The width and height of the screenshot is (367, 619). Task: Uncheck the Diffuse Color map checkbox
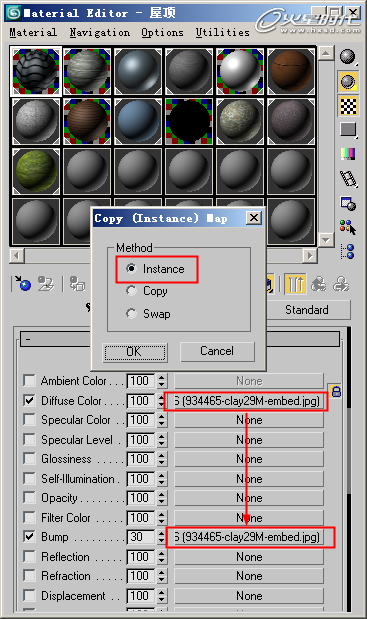tap(29, 401)
